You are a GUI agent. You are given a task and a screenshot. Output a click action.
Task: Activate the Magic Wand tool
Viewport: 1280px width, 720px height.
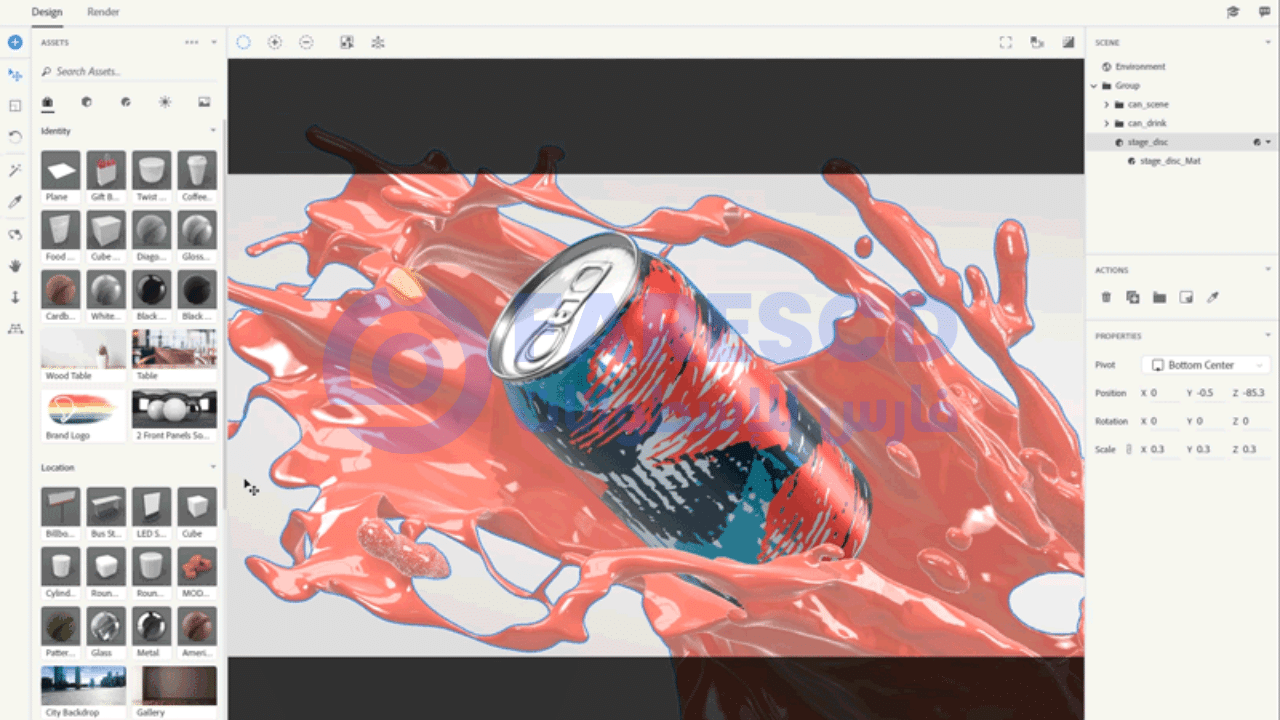[15, 171]
